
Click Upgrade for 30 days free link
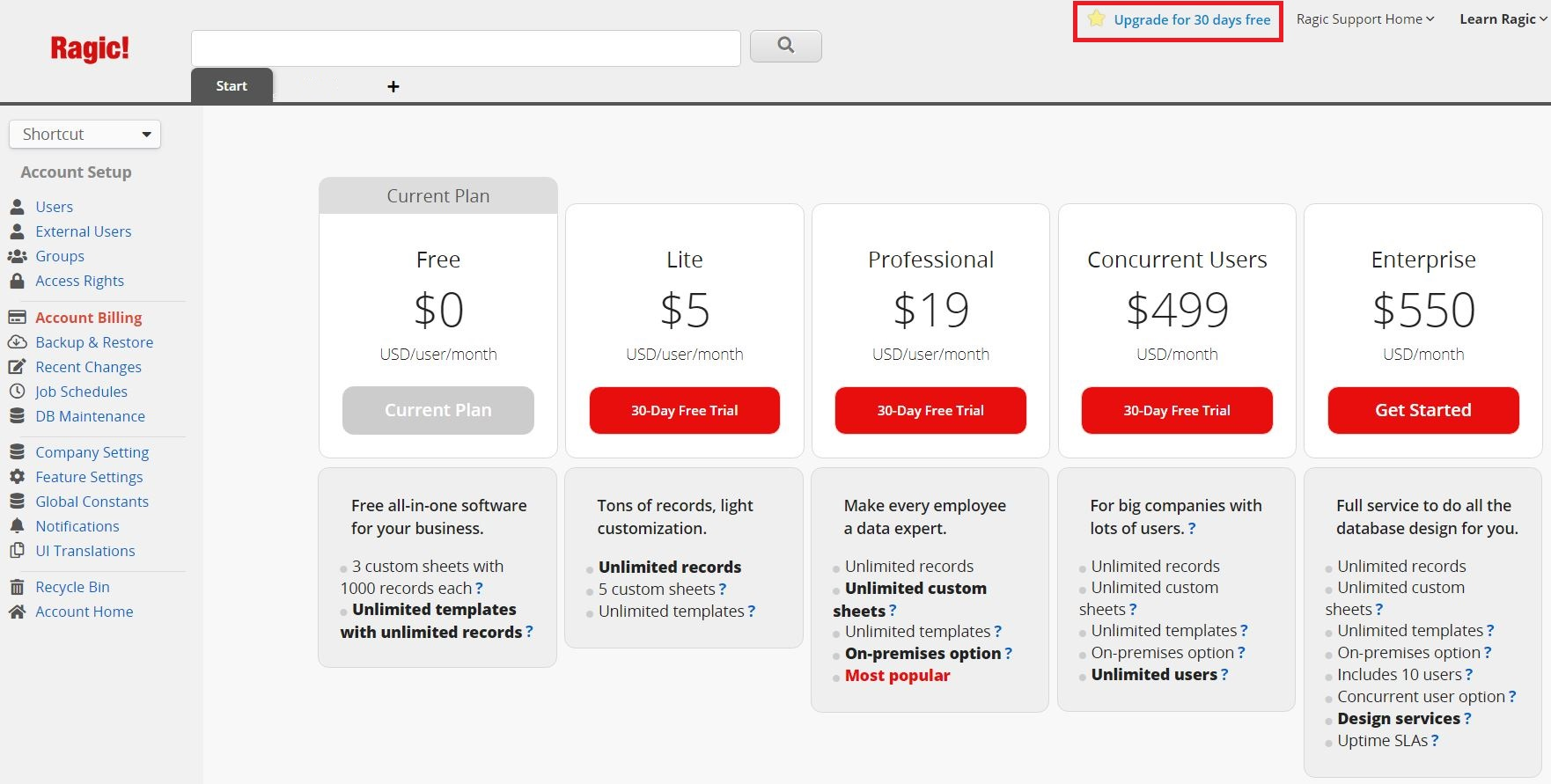coord(1192,19)
